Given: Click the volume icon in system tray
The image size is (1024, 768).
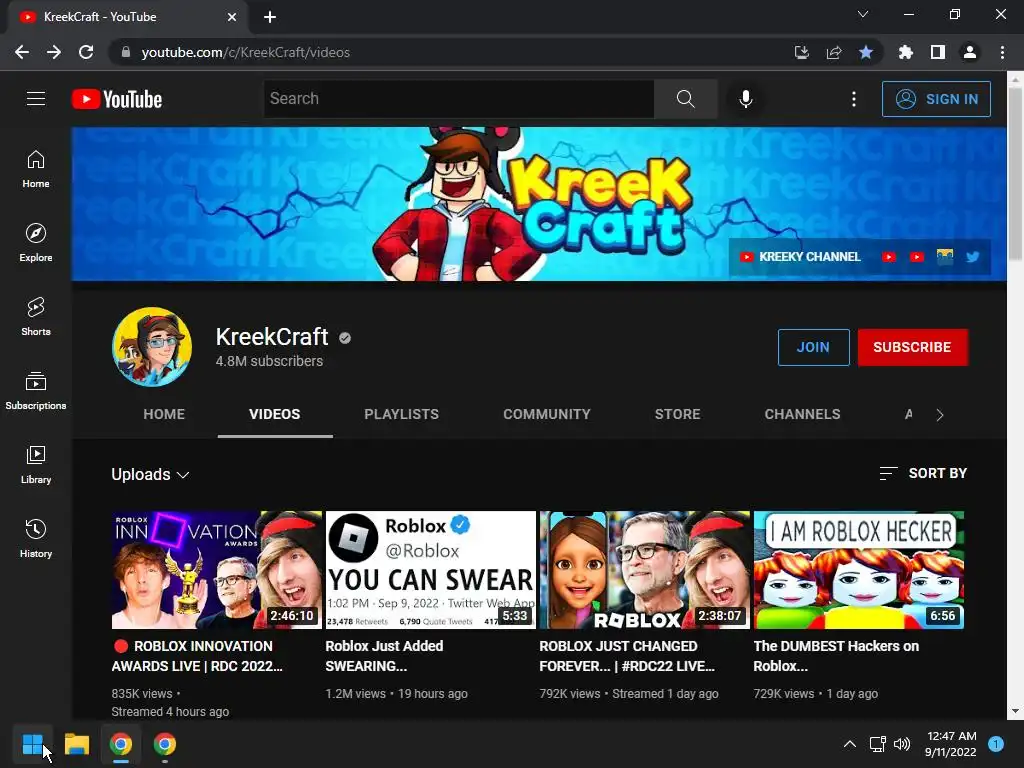Looking at the screenshot, I should coord(902,744).
